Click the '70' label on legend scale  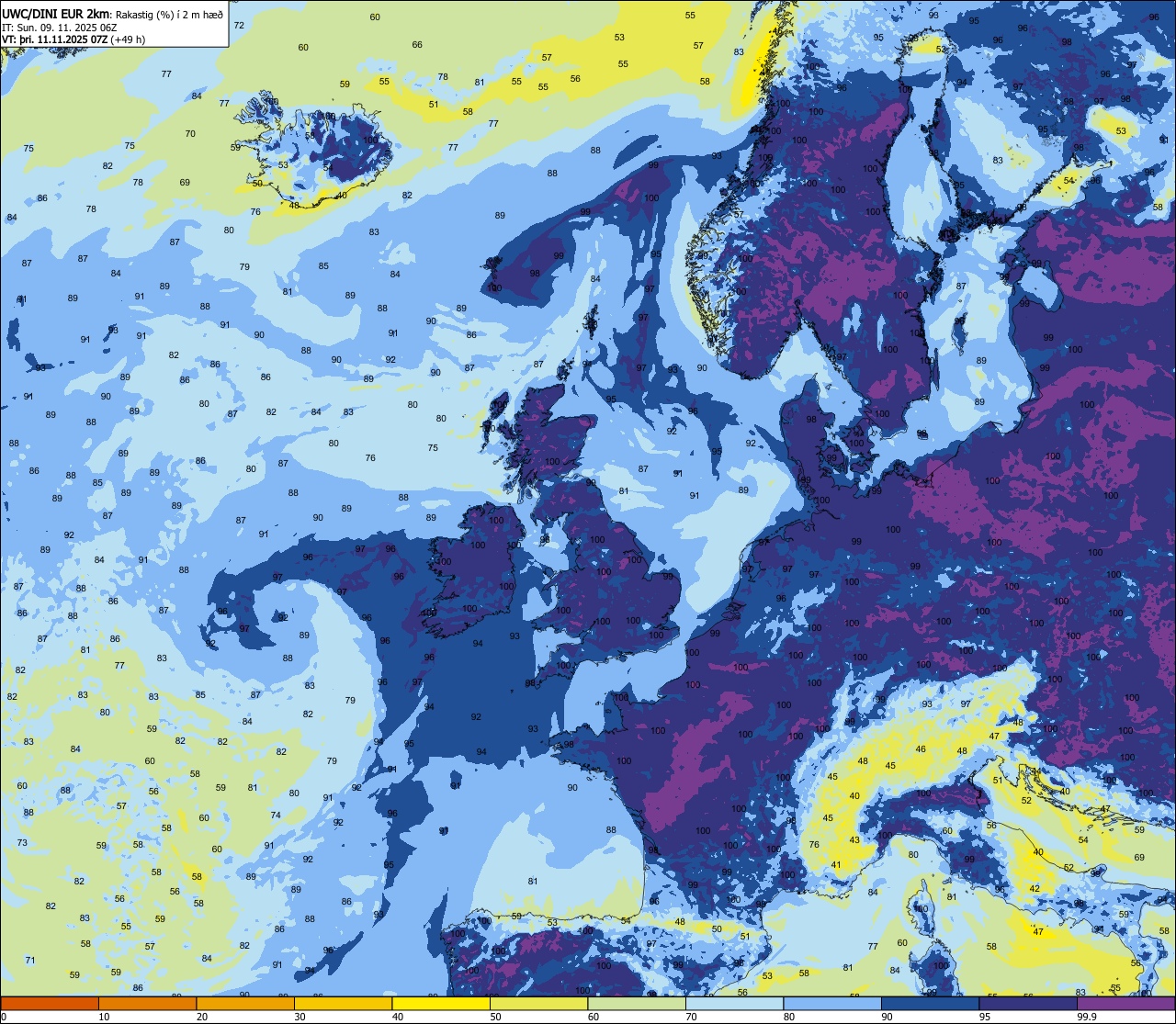[x=691, y=1017]
